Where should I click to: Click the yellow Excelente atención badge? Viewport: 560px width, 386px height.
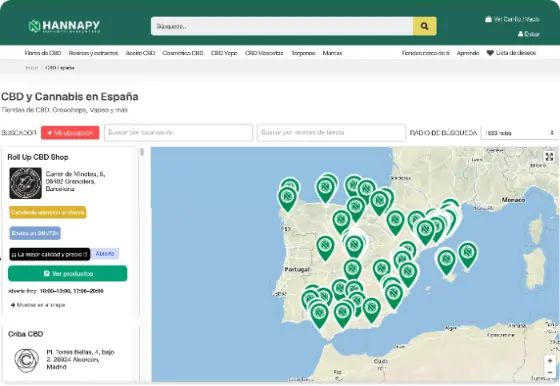coord(48,212)
